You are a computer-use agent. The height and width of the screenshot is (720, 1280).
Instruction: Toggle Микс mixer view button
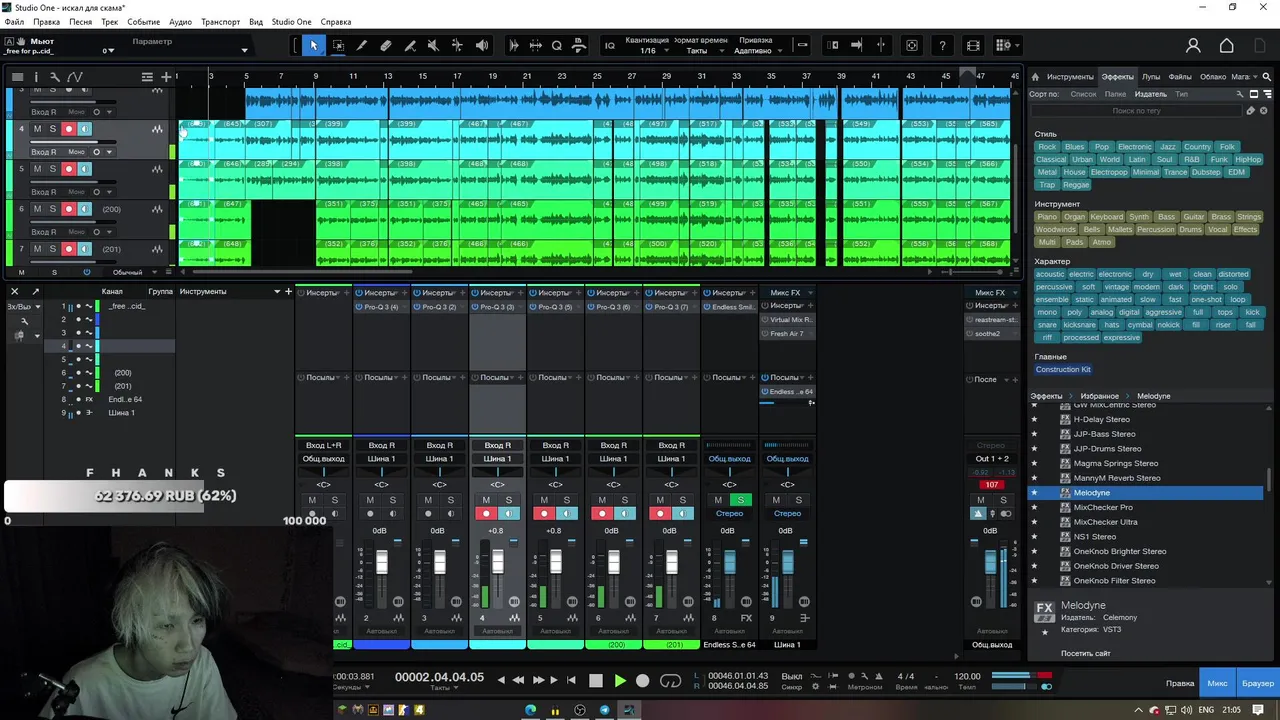pos(1217,683)
